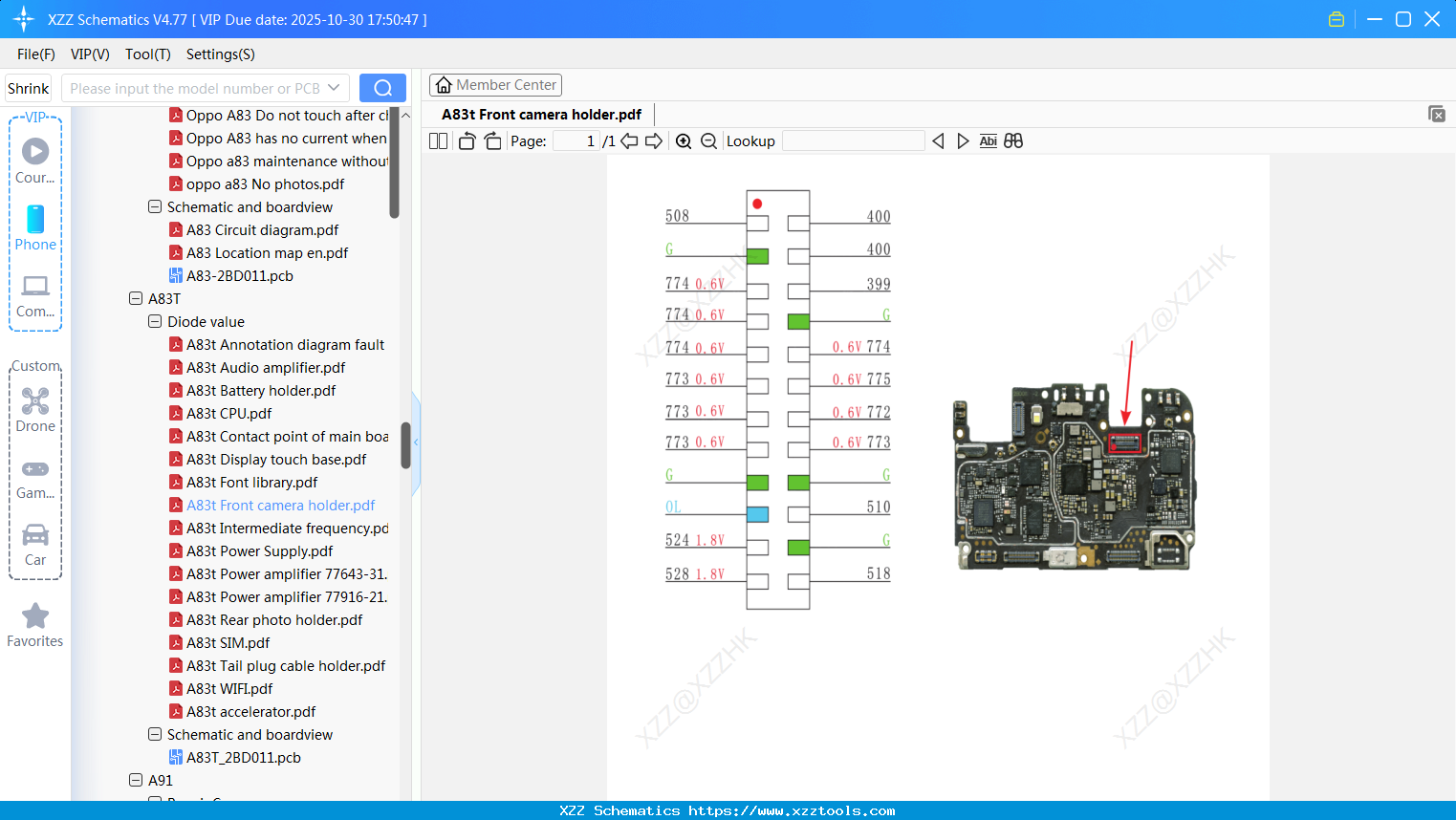Click the Shrink button
1456x820 pixels.
click(29, 88)
